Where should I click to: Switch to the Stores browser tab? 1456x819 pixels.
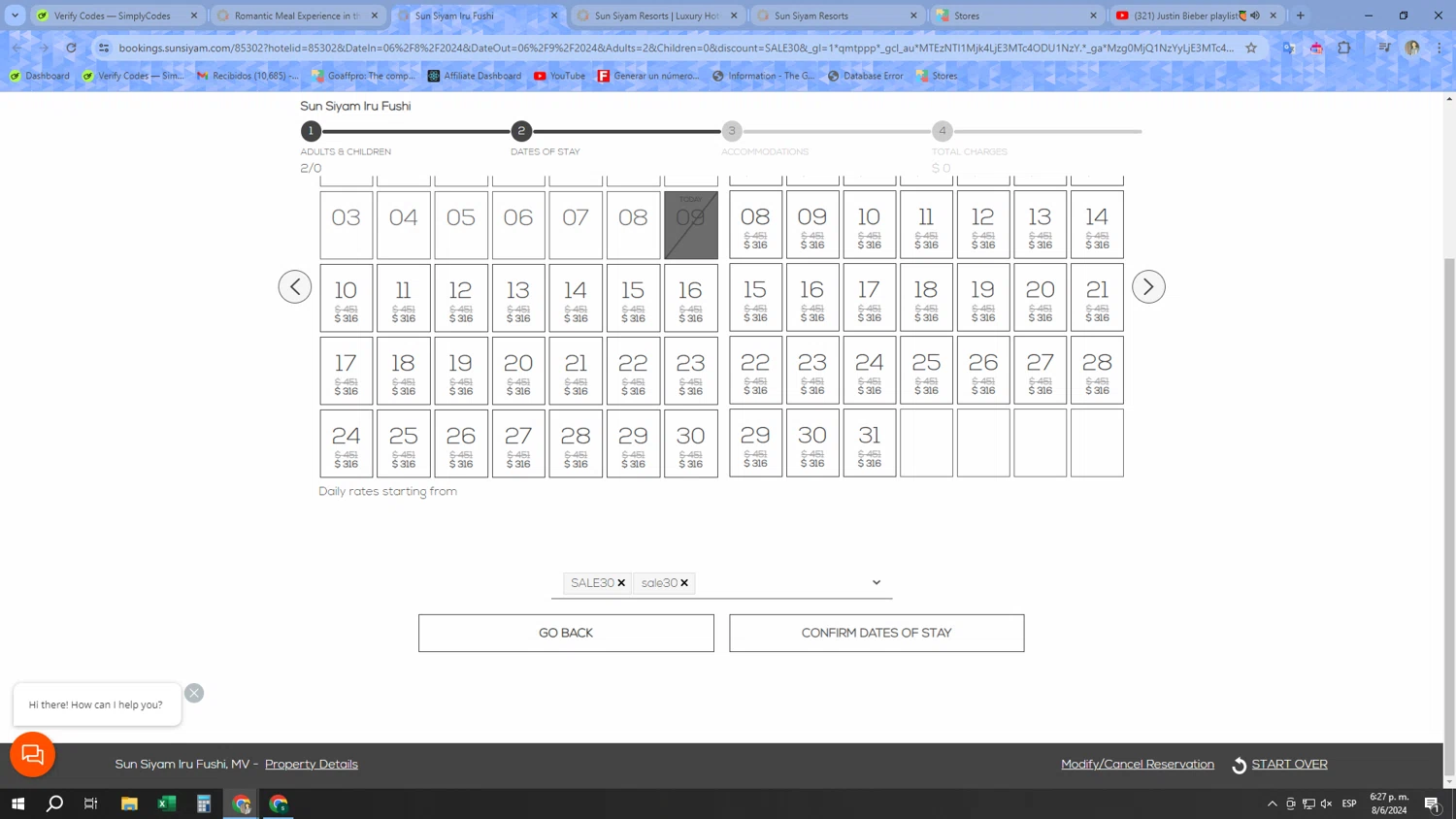pyautogui.click(x=1014, y=16)
